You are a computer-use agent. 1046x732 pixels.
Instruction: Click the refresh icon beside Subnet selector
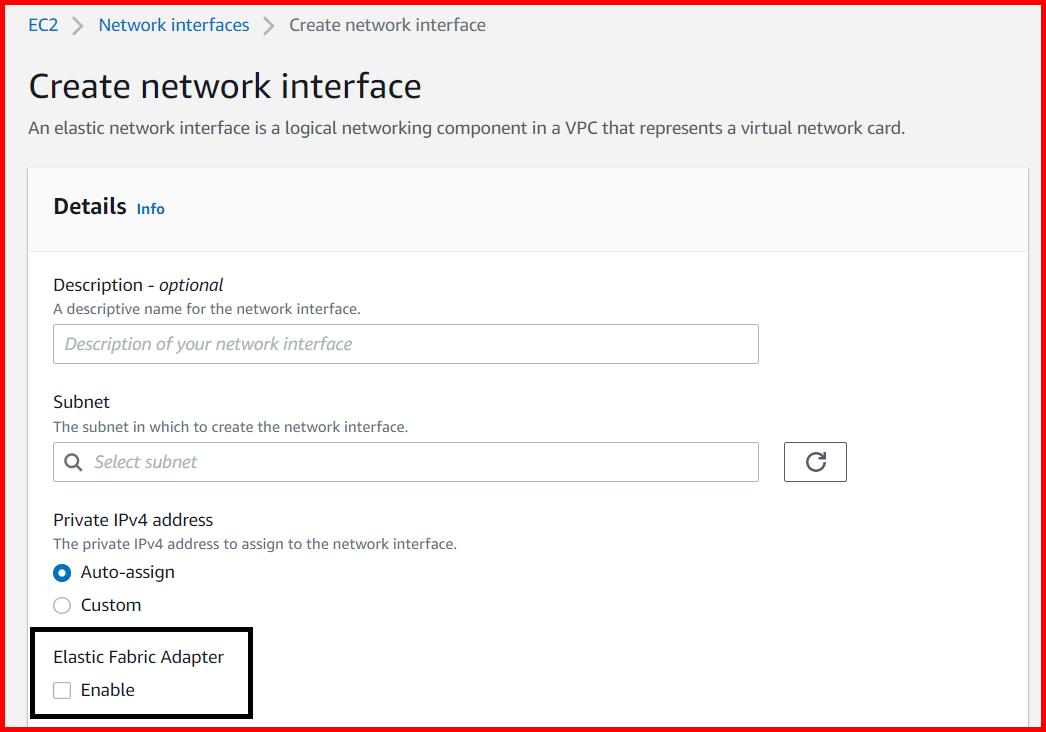point(815,462)
